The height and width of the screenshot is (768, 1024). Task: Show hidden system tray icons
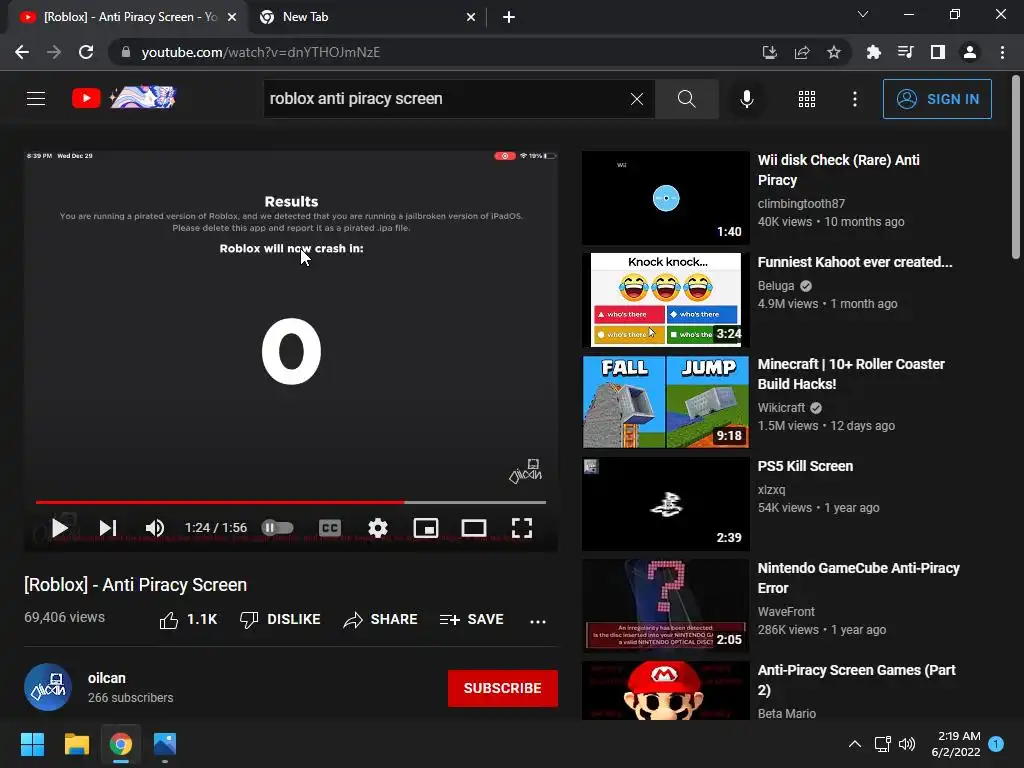(854, 744)
